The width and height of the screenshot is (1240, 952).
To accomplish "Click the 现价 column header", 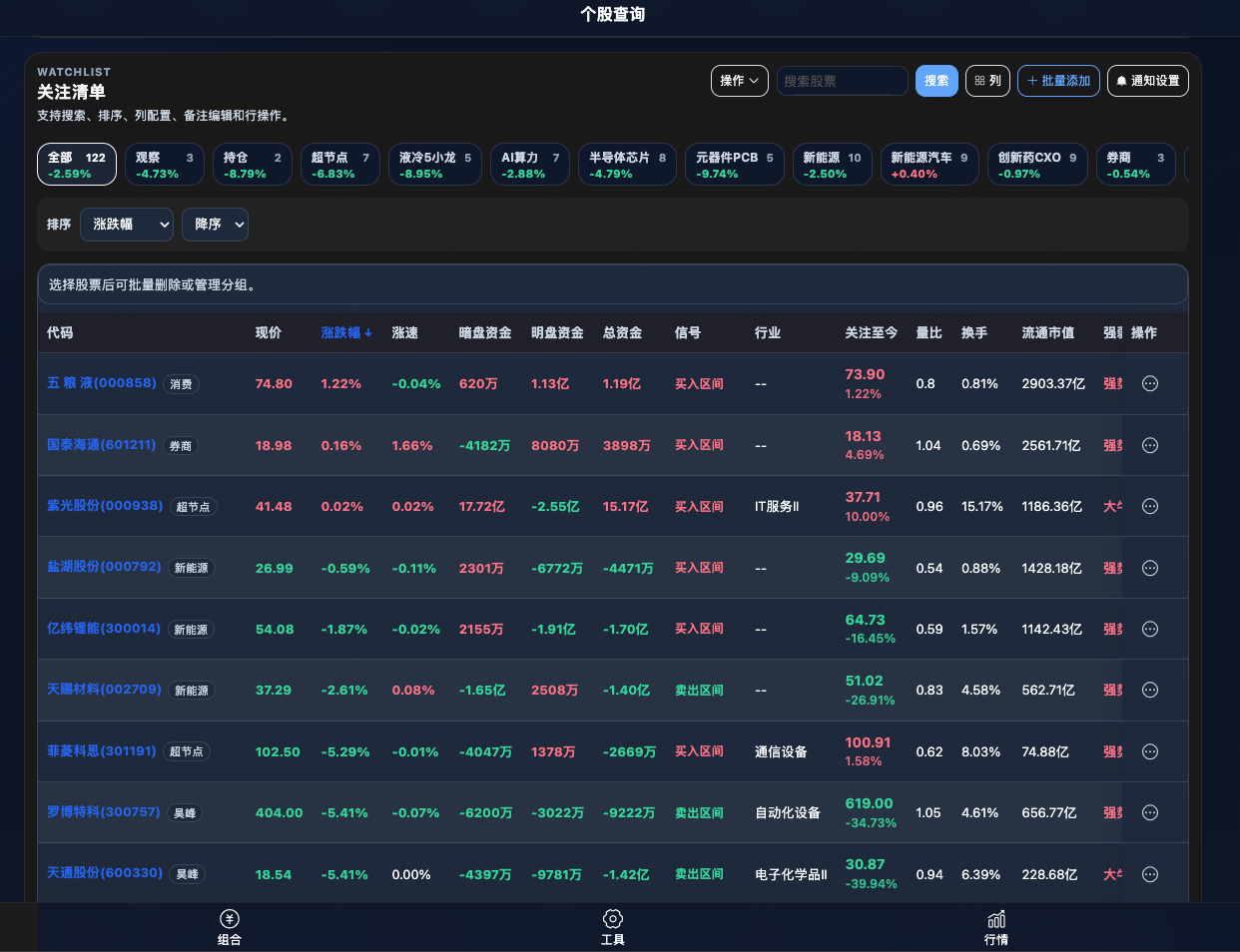I will point(269,333).
